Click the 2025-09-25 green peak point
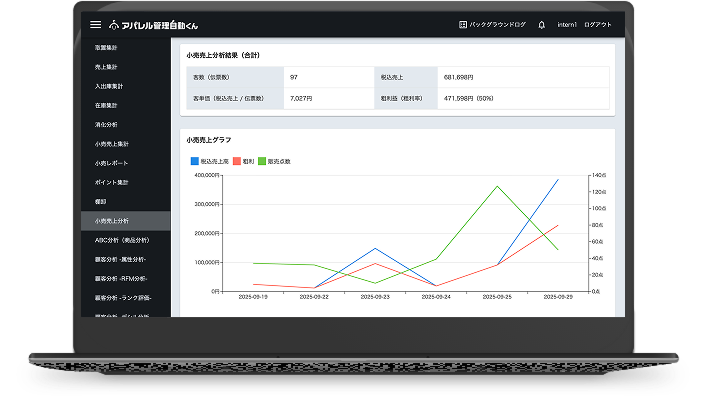 (497, 185)
